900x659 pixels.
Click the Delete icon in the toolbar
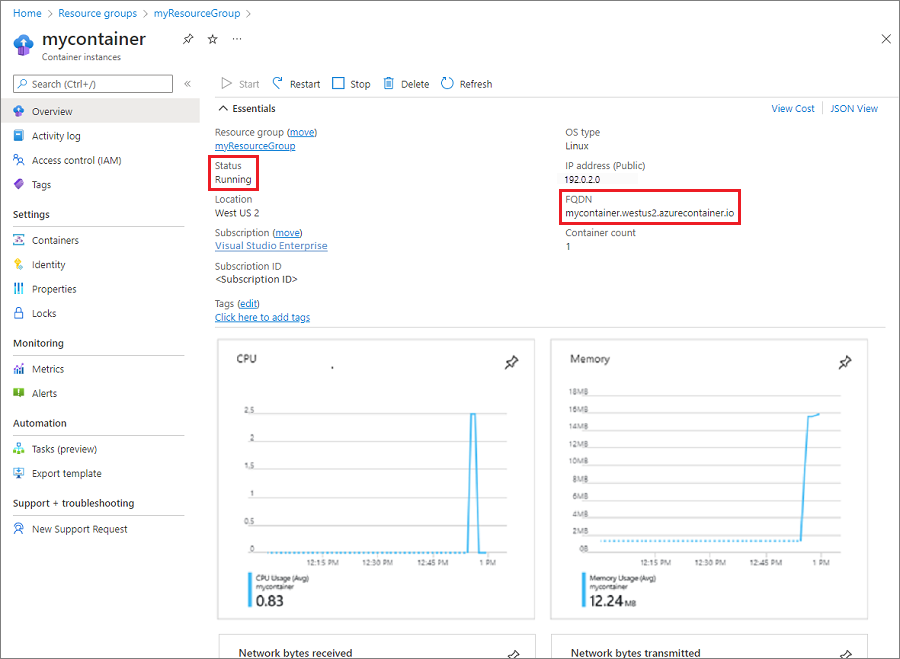[405, 84]
